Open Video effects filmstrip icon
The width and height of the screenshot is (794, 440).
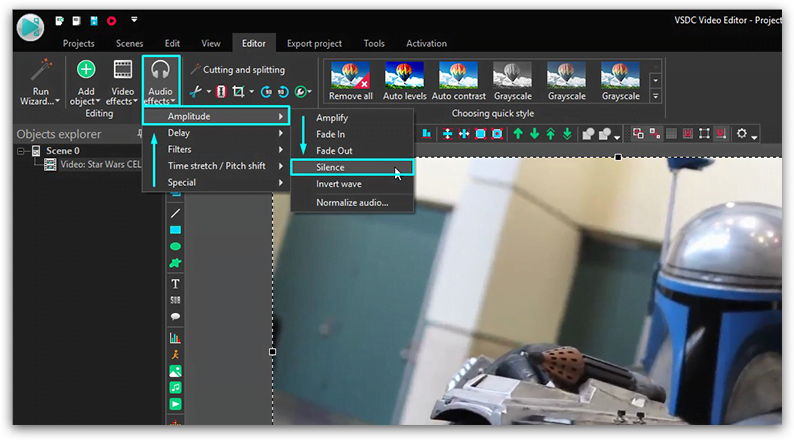(123, 69)
